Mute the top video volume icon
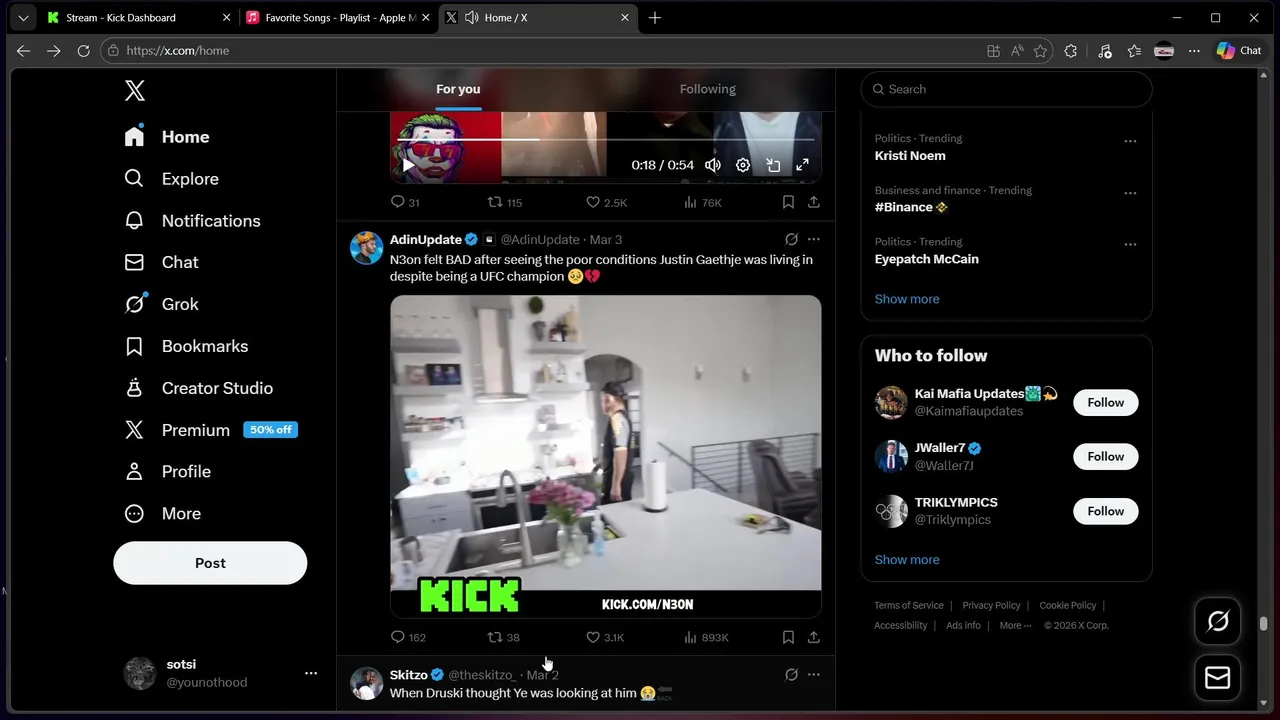 click(x=713, y=165)
